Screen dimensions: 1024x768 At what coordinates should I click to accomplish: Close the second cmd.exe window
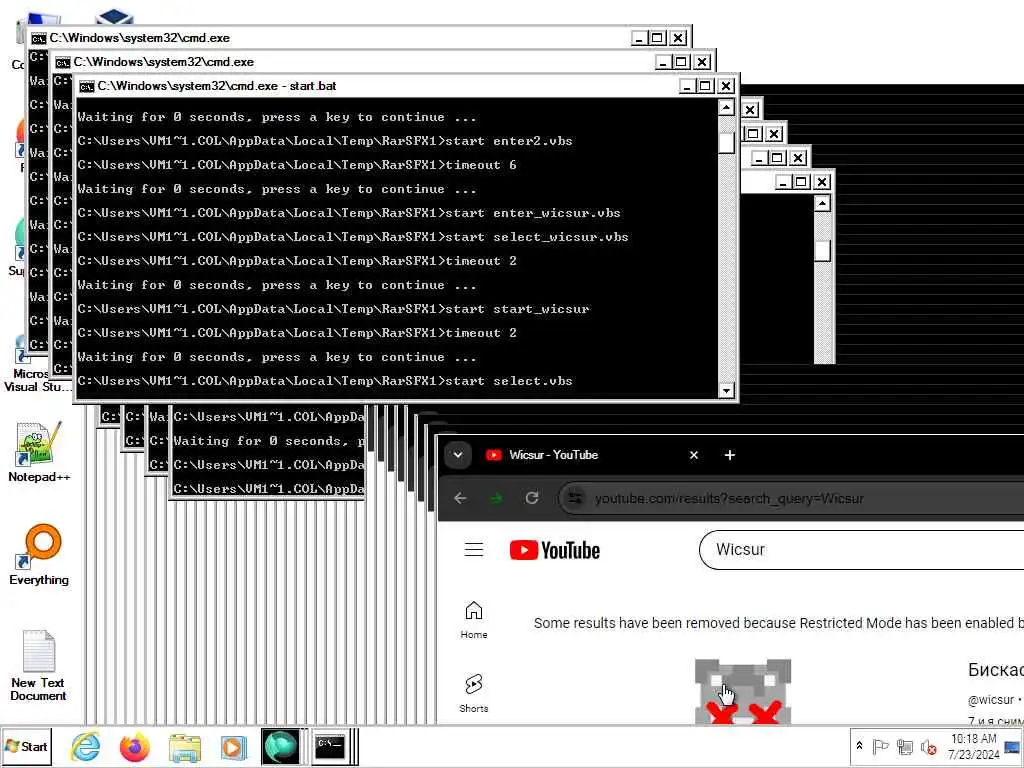coord(702,62)
